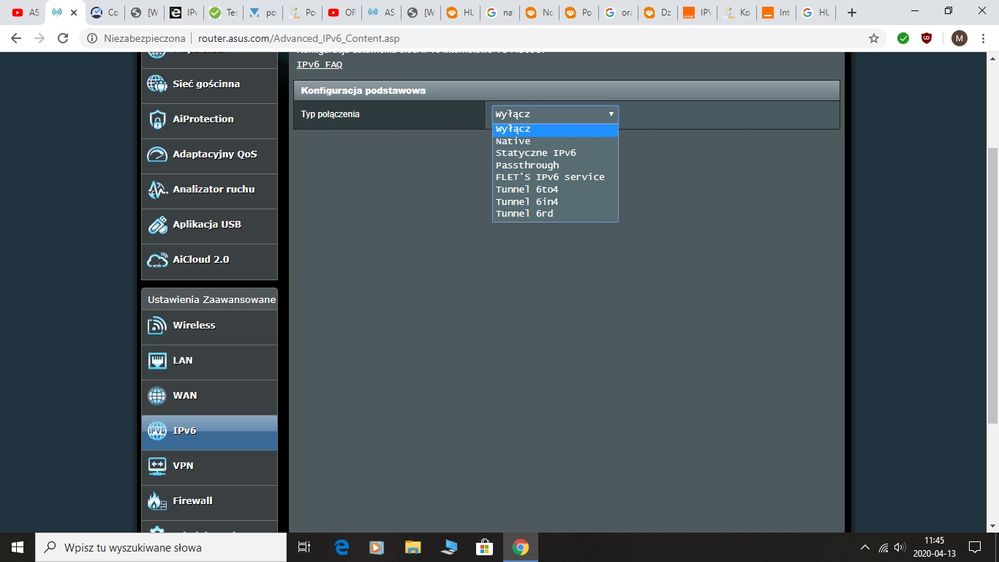Click the Analizator ruchu icon
The width and height of the screenshot is (999, 562).
pyautogui.click(x=157, y=190)
